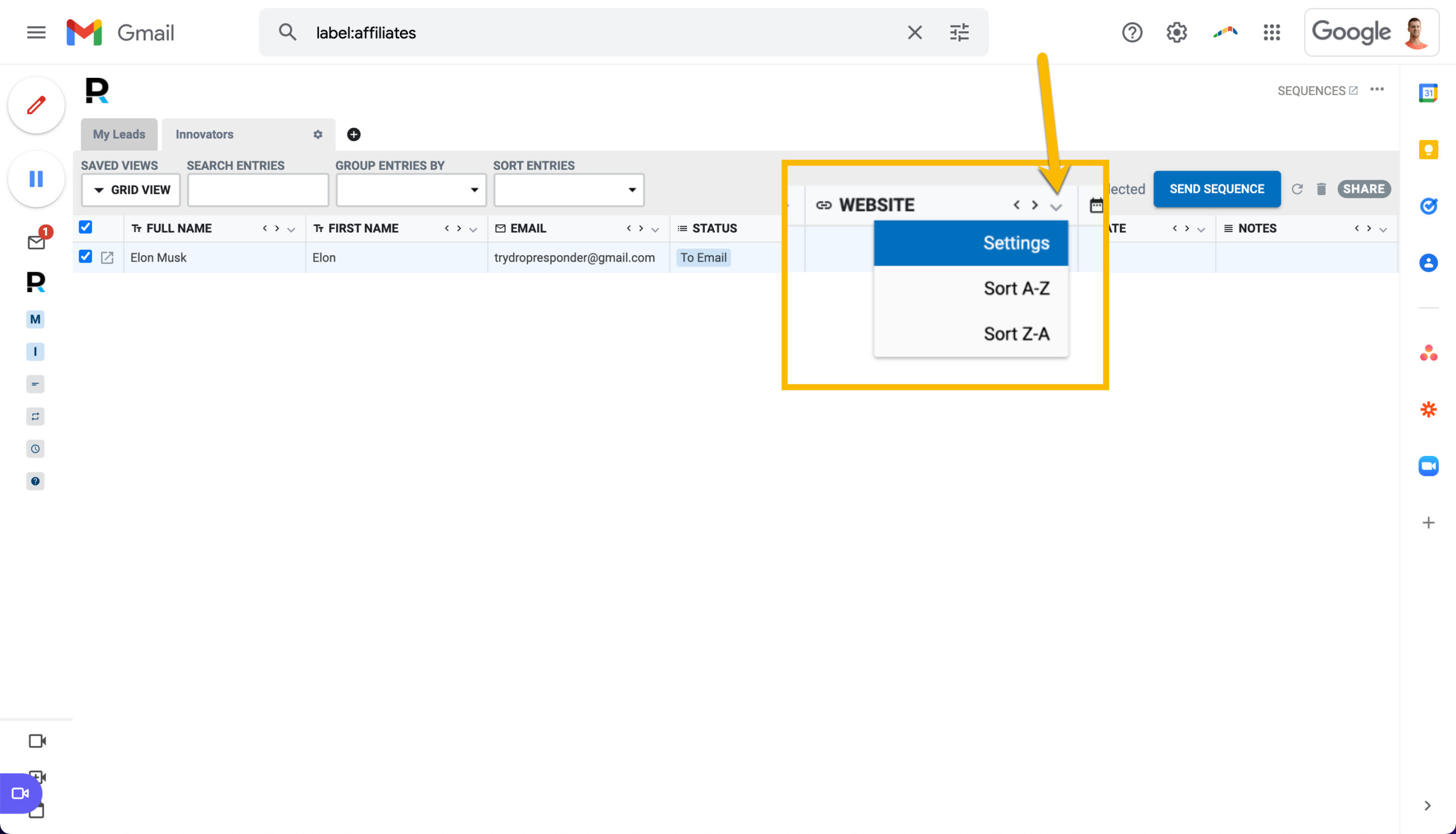
Task: Open the Google account avatar
Action: coord(1416,32)
